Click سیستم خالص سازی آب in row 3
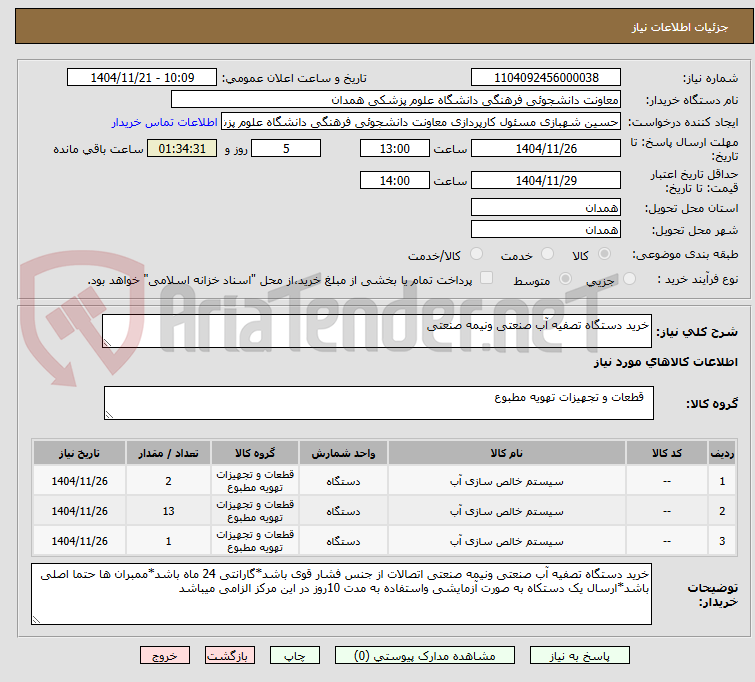This screenshot has width=755, height=682. 507,541
